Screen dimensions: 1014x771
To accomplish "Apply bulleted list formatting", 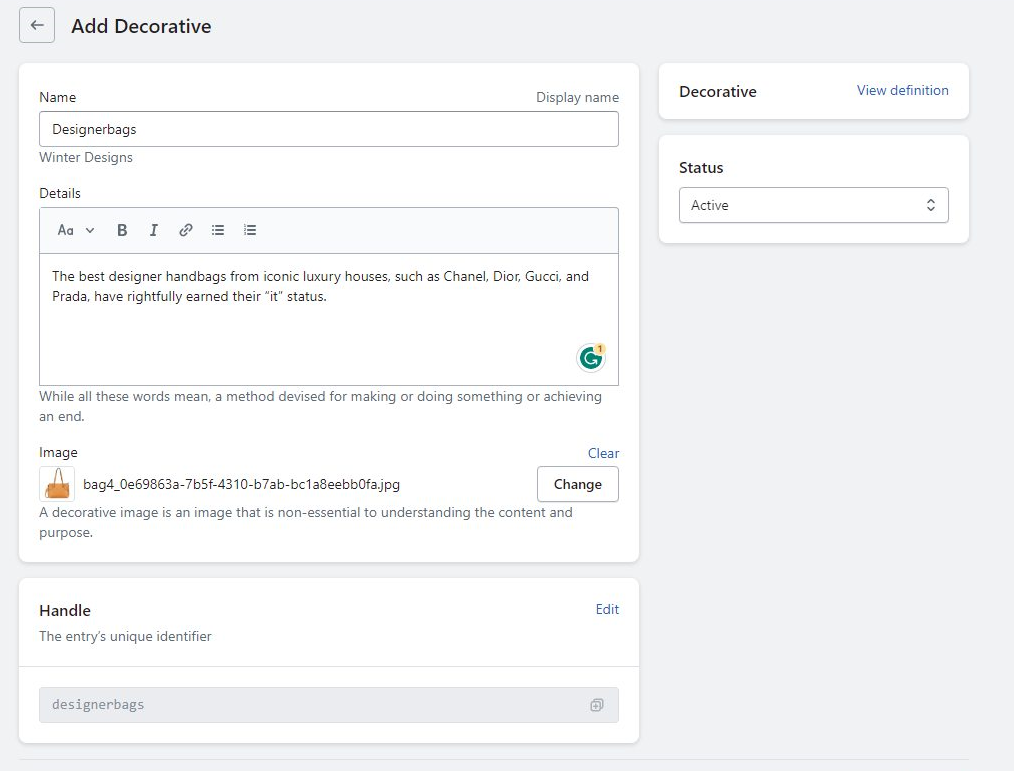I will (x=218, y=230).
